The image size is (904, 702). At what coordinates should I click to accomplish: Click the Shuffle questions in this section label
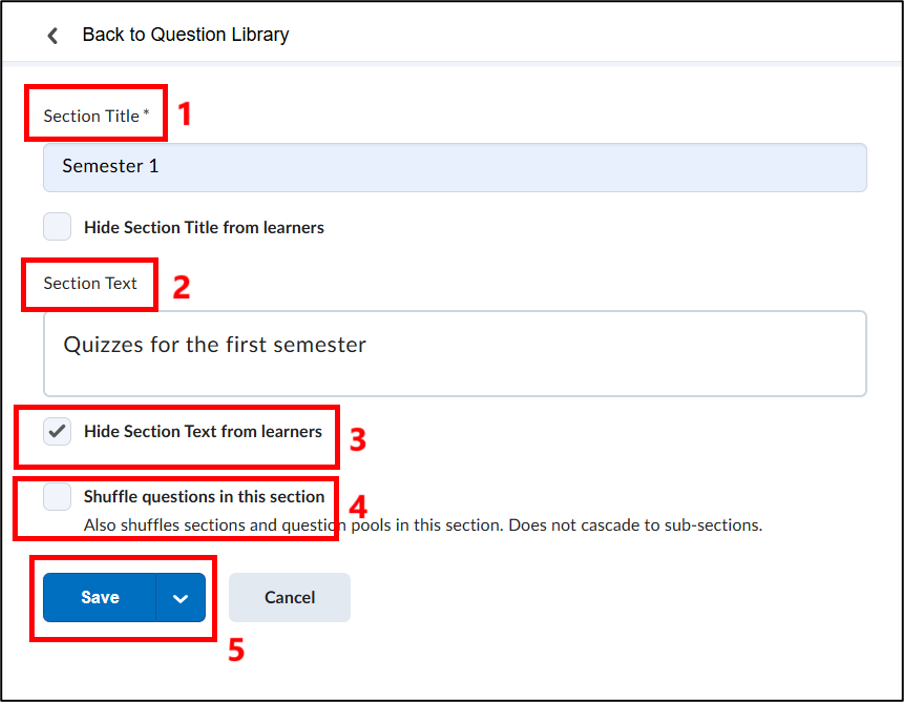point(204,497)
